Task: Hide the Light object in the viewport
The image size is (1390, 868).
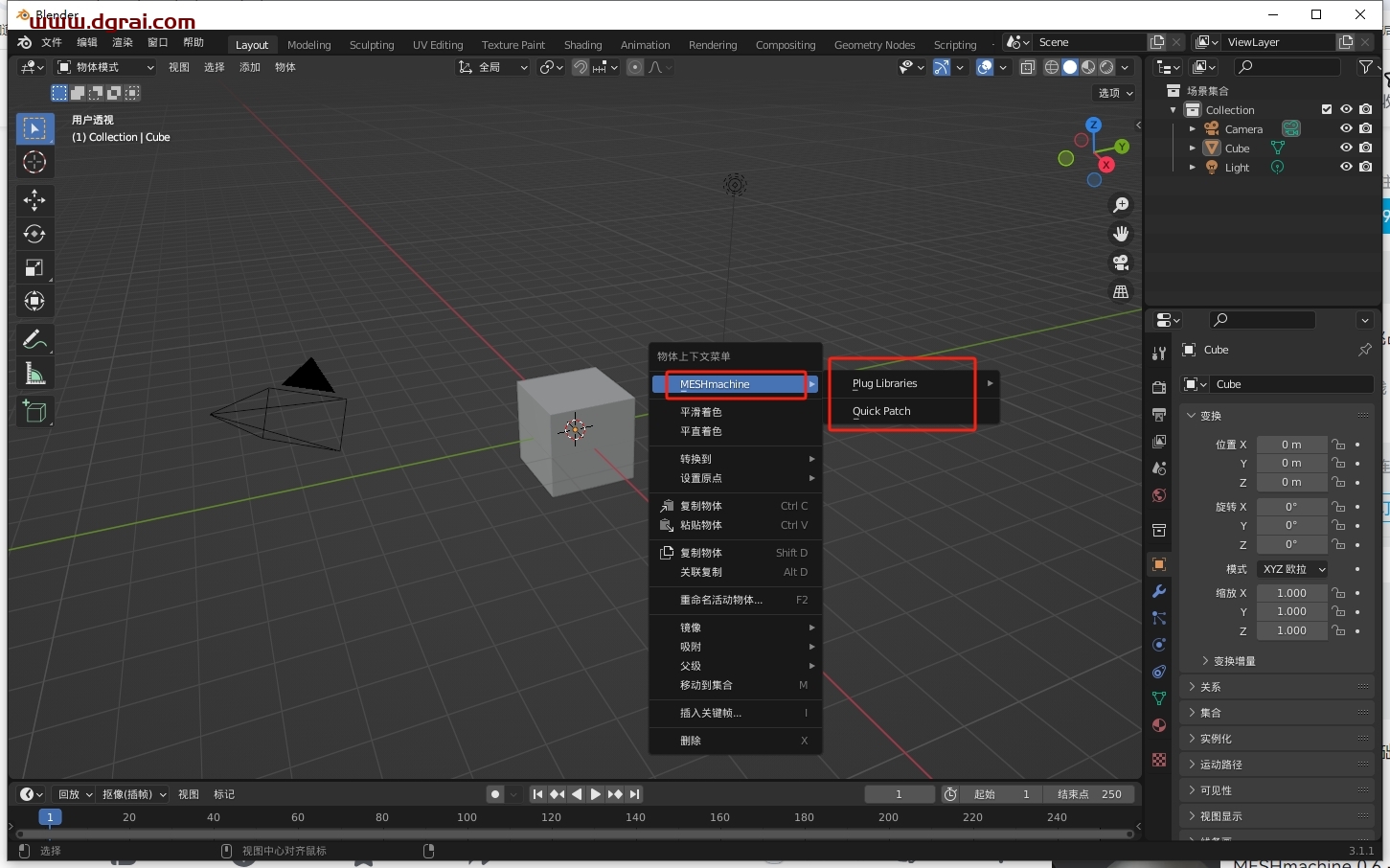Action: pyautogui.click(x=1345, y=166)
